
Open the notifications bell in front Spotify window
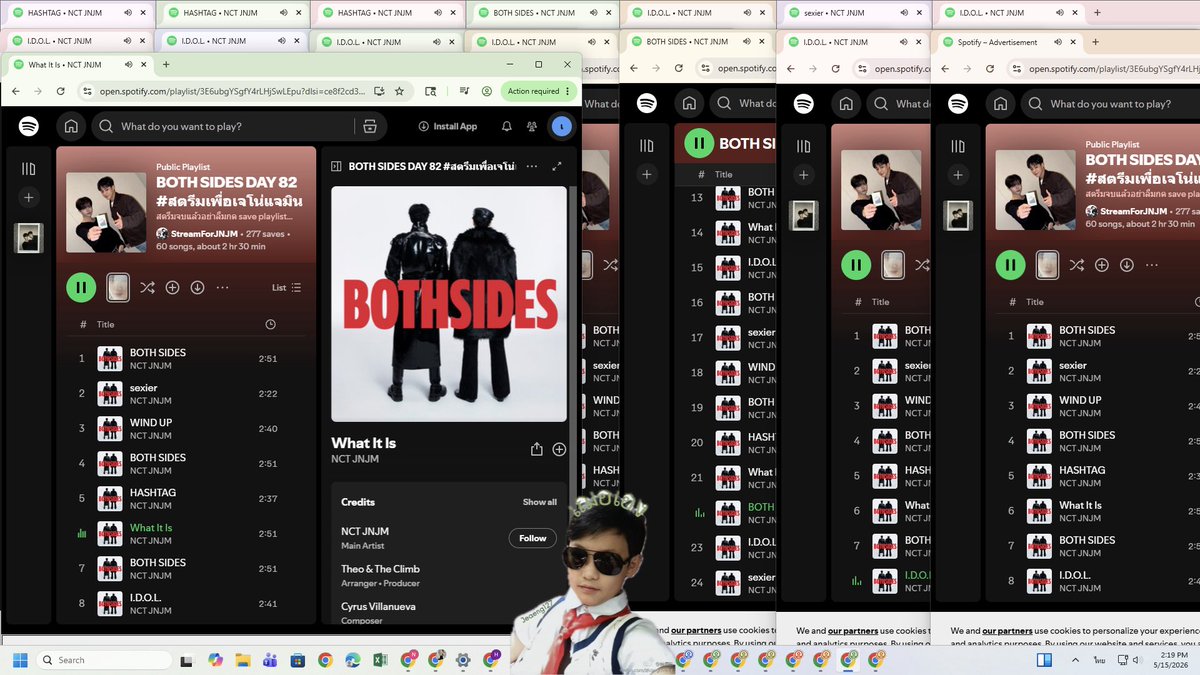click(507, 127)
